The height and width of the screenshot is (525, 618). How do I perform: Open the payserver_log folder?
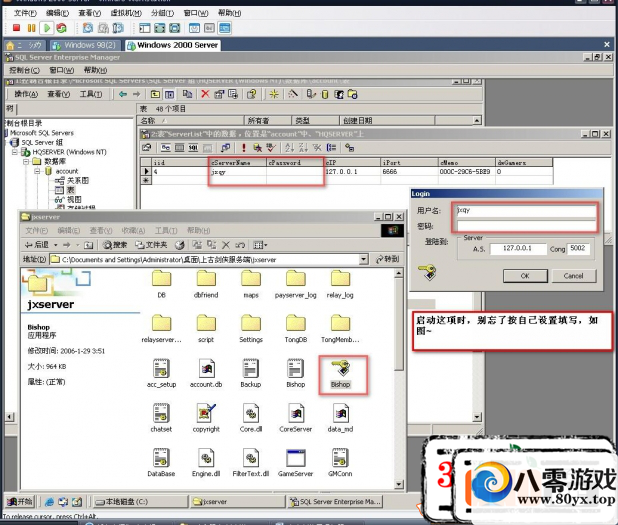click(296, 284)
